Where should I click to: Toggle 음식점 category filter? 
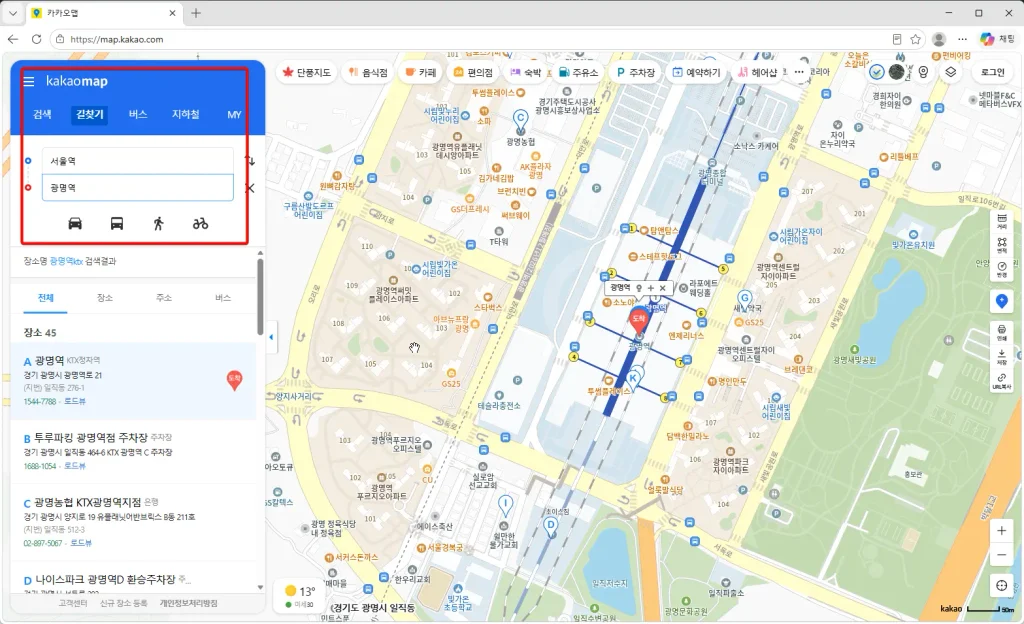(368, 72)
